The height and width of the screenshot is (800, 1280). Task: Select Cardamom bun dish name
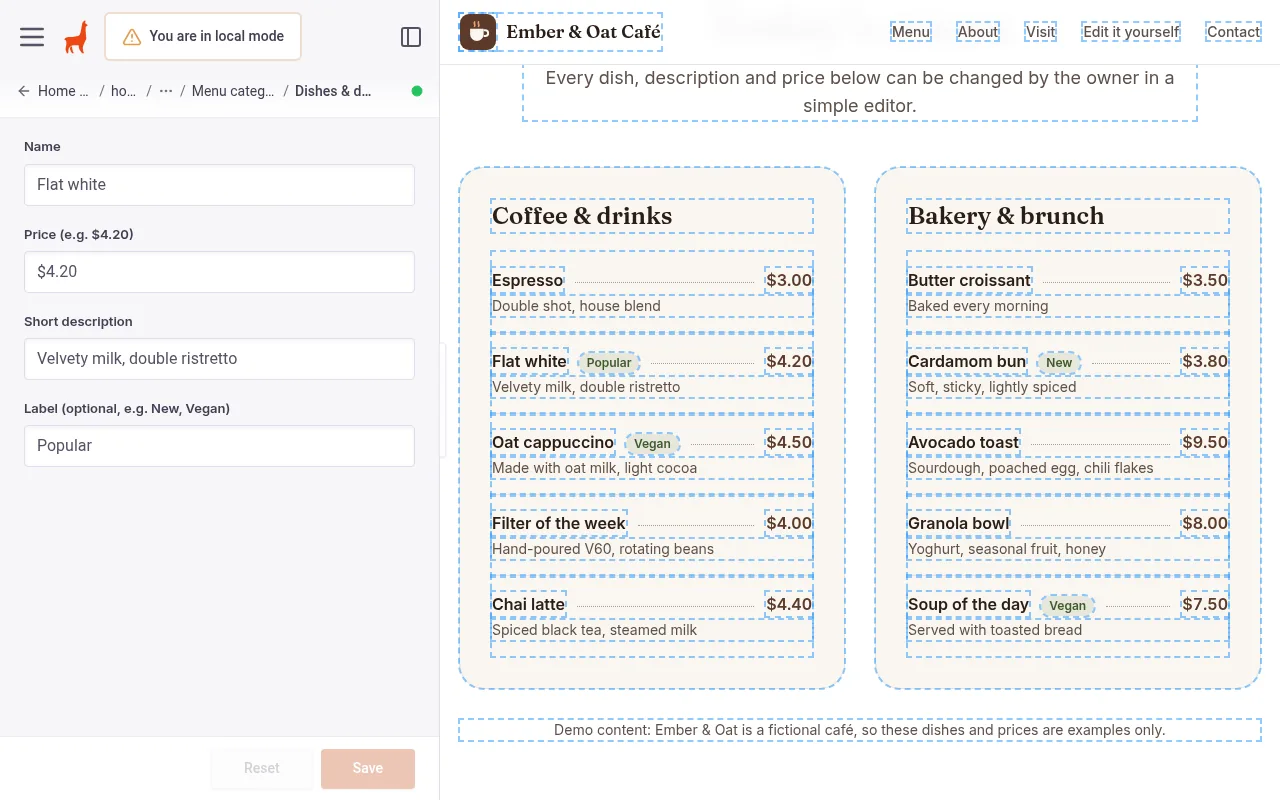click(967, 361)
